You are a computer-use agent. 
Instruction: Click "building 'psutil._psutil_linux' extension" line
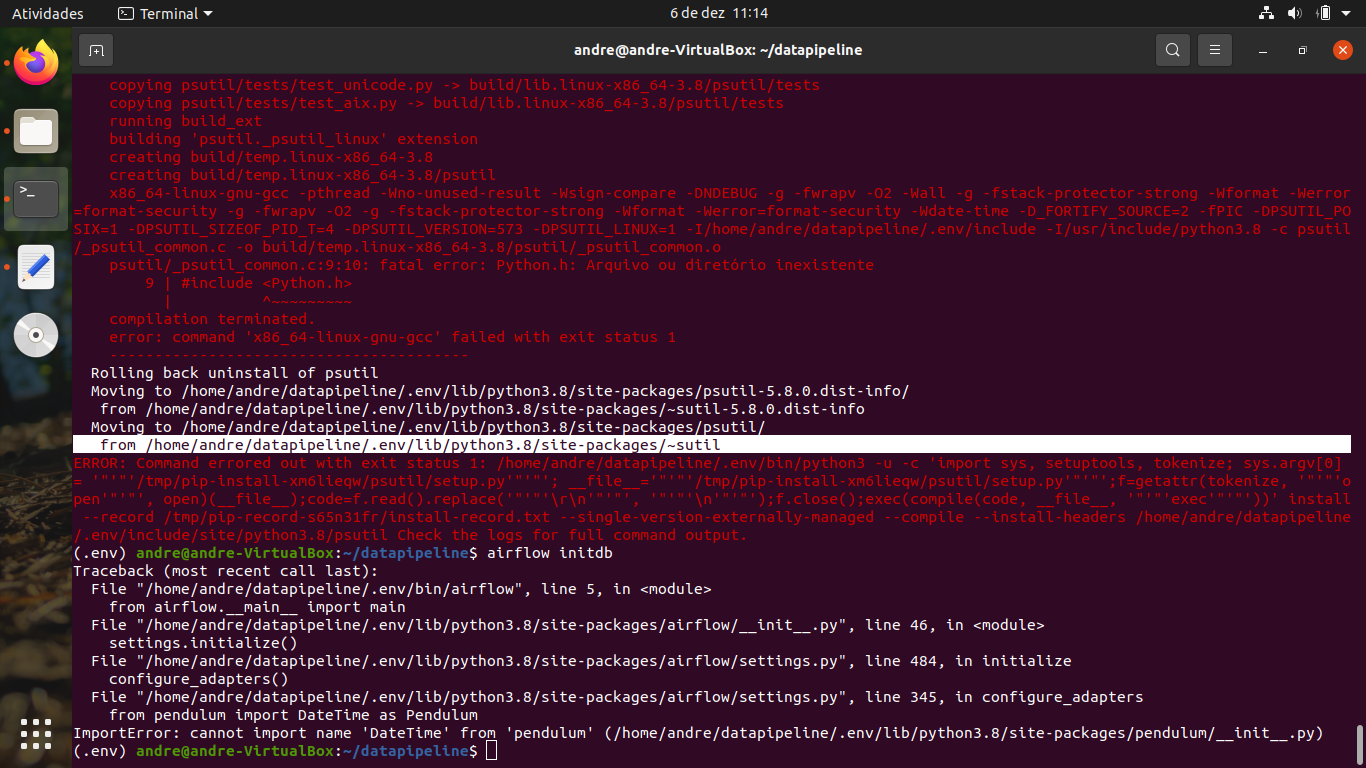coord(293,139)
